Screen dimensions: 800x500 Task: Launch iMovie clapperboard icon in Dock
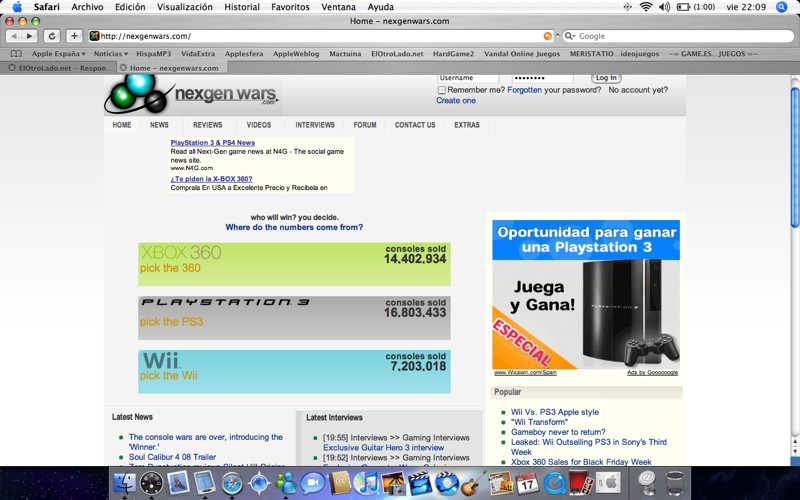(420, 482)
